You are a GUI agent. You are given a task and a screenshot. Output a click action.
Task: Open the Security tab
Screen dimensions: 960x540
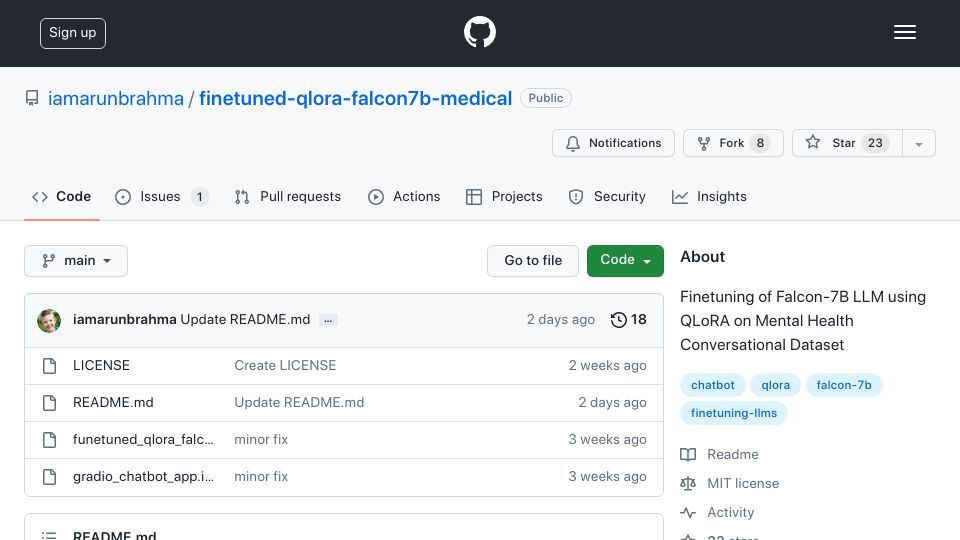click(x=607, y=197)
